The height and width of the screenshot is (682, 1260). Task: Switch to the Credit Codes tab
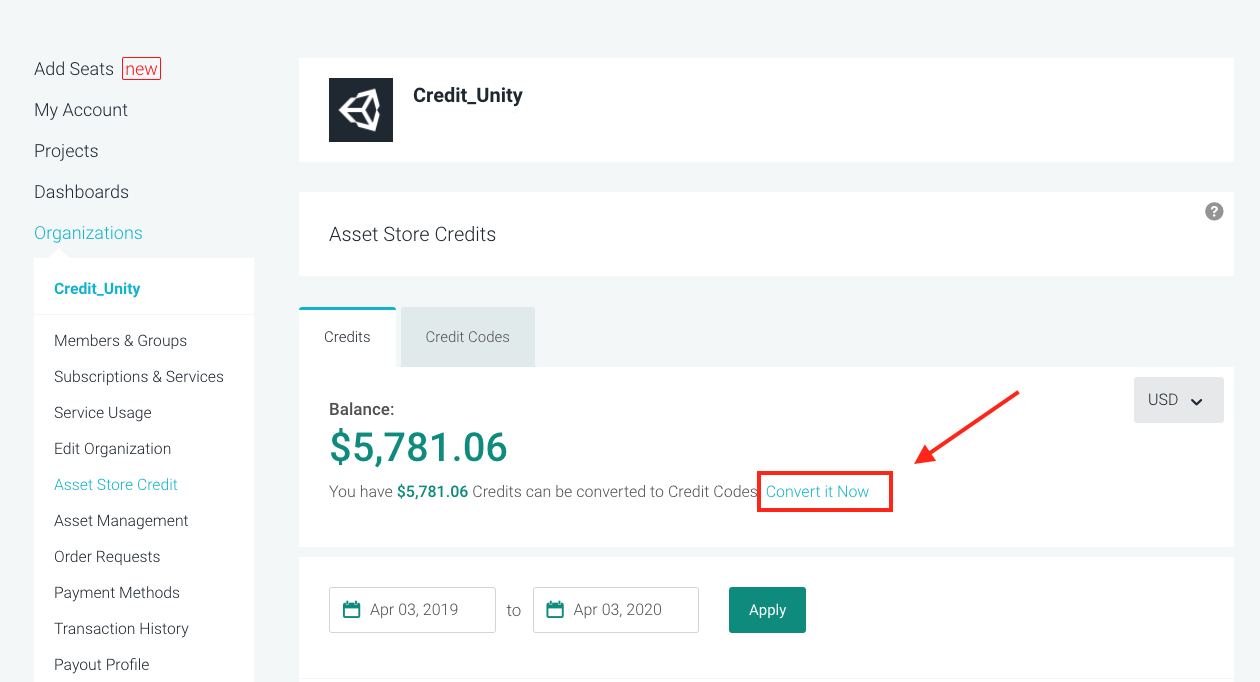tap(468, 337)
